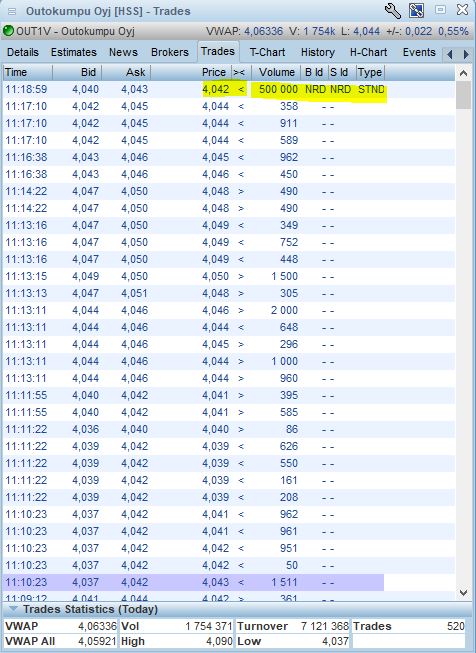The image size is (476, 653).
Task: Switch to the Events tab
Action: pyautogui.click(x=419, y=52)
